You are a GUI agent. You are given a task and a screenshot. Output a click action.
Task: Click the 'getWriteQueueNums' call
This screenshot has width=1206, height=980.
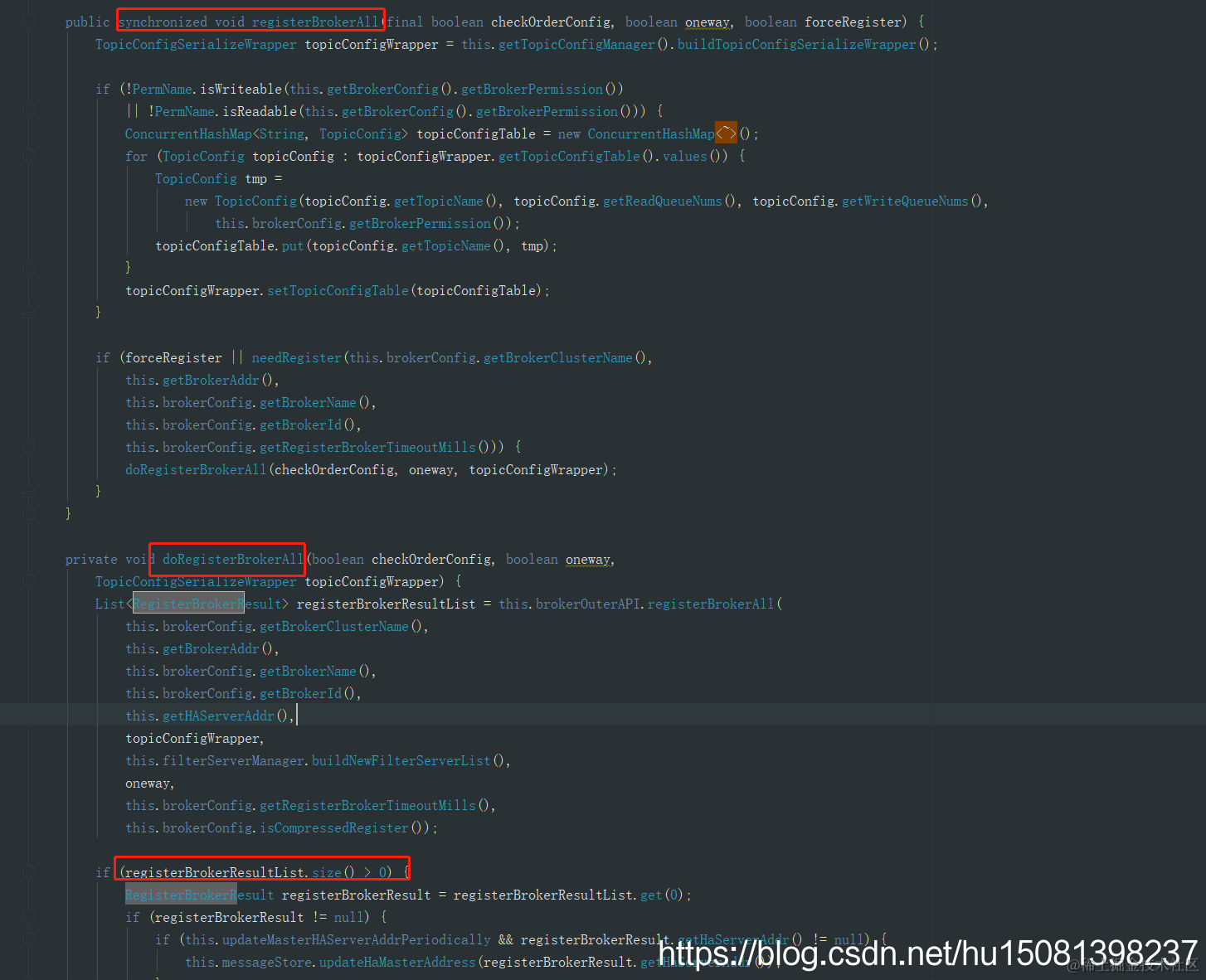(905, 201)
